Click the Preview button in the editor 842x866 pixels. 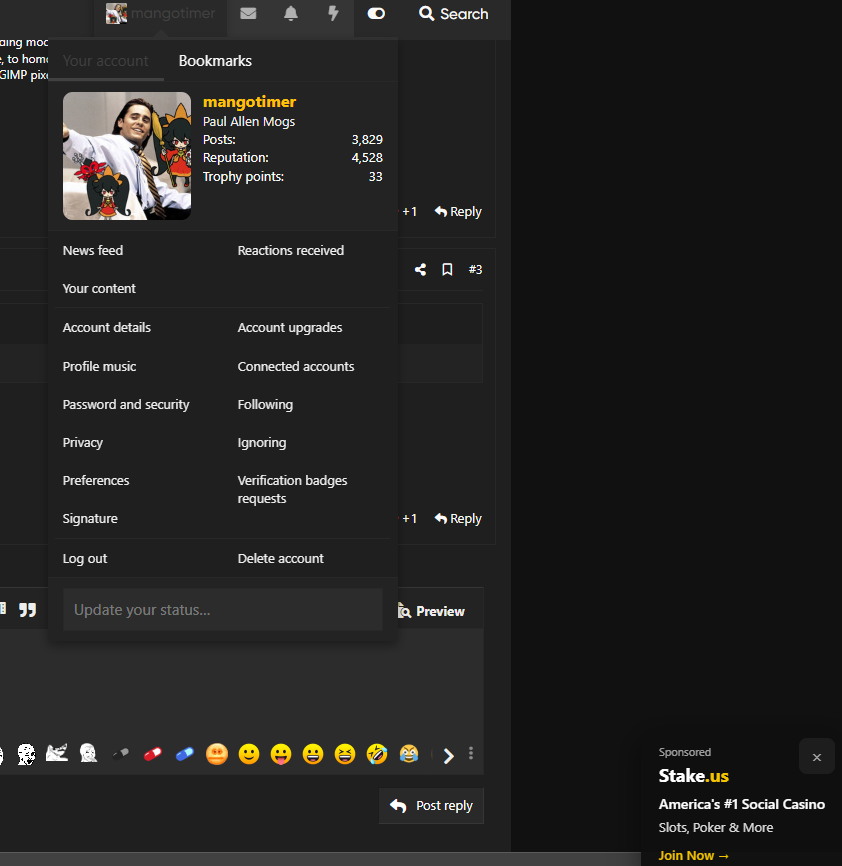tap(431, 611)
